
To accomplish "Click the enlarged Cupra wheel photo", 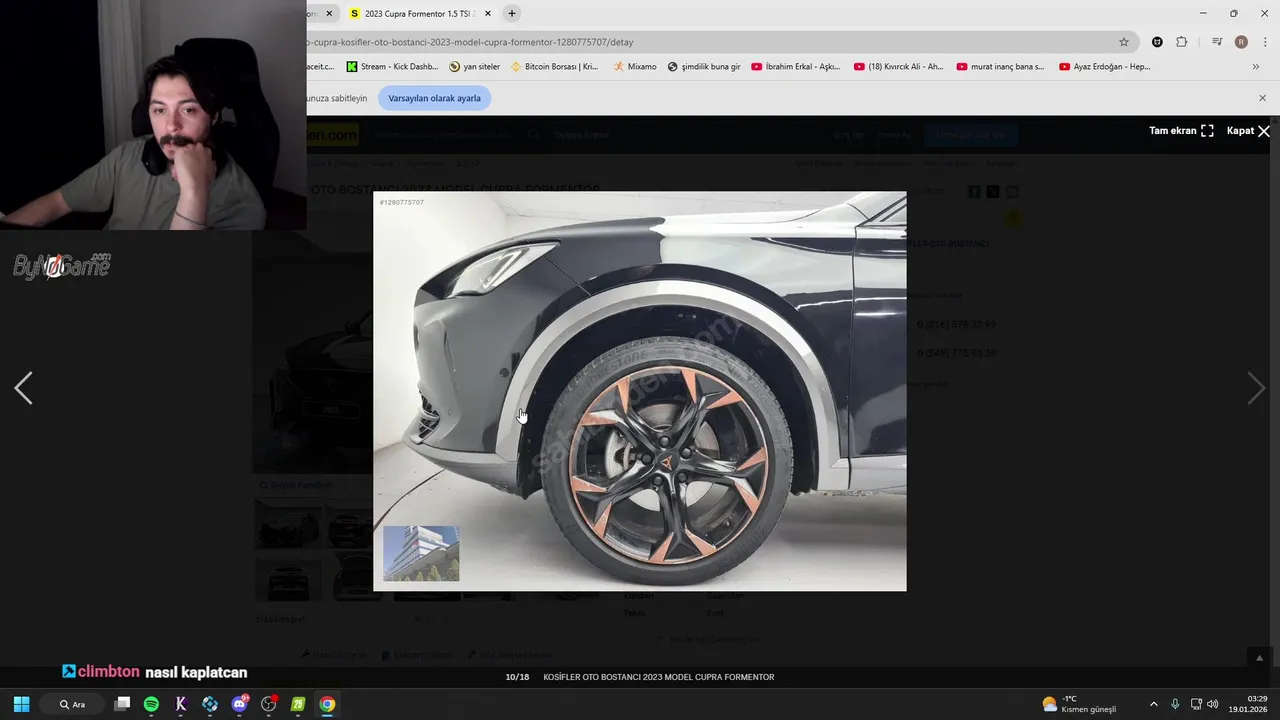I will 640,391.
